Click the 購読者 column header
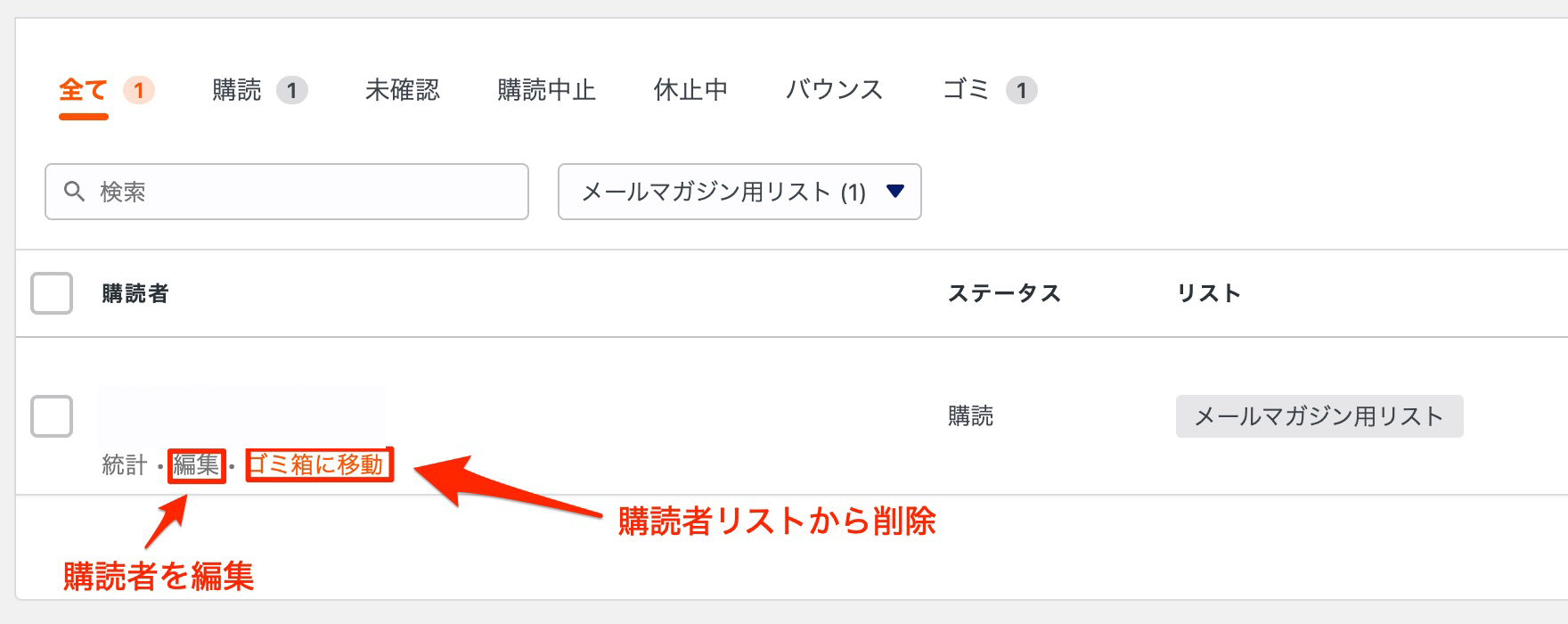This screenshot has height=624, width=1568. [x=135, y=293]
